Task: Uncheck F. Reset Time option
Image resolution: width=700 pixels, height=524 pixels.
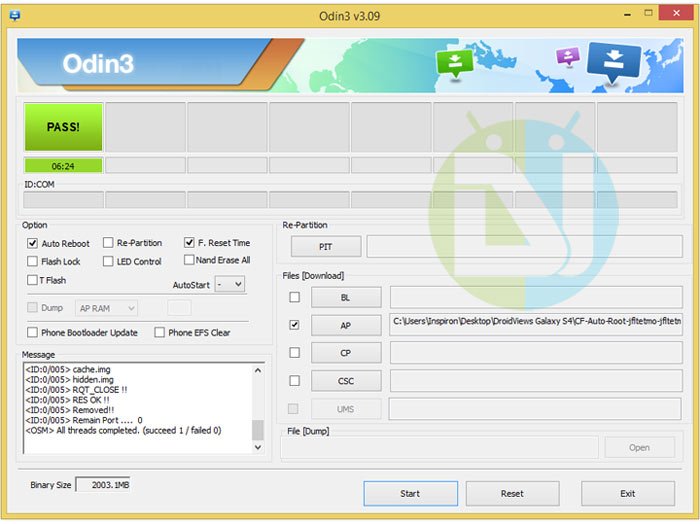Action: click(189, 242)
